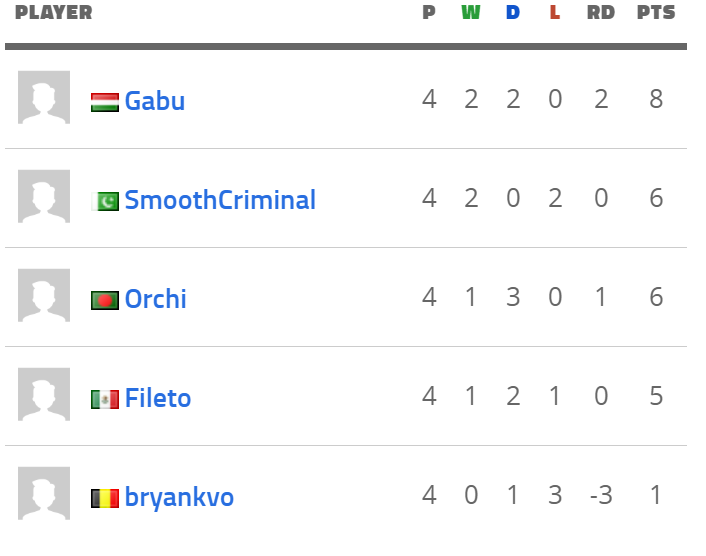Click the Bangladesh flag icon beside Orchi
The image size is (706, 556).
point(105,300)
